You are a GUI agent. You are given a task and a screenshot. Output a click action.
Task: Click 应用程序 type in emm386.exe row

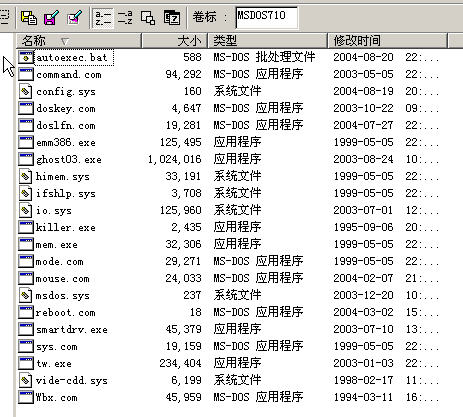pyautogui.click(x=237, y=142)
